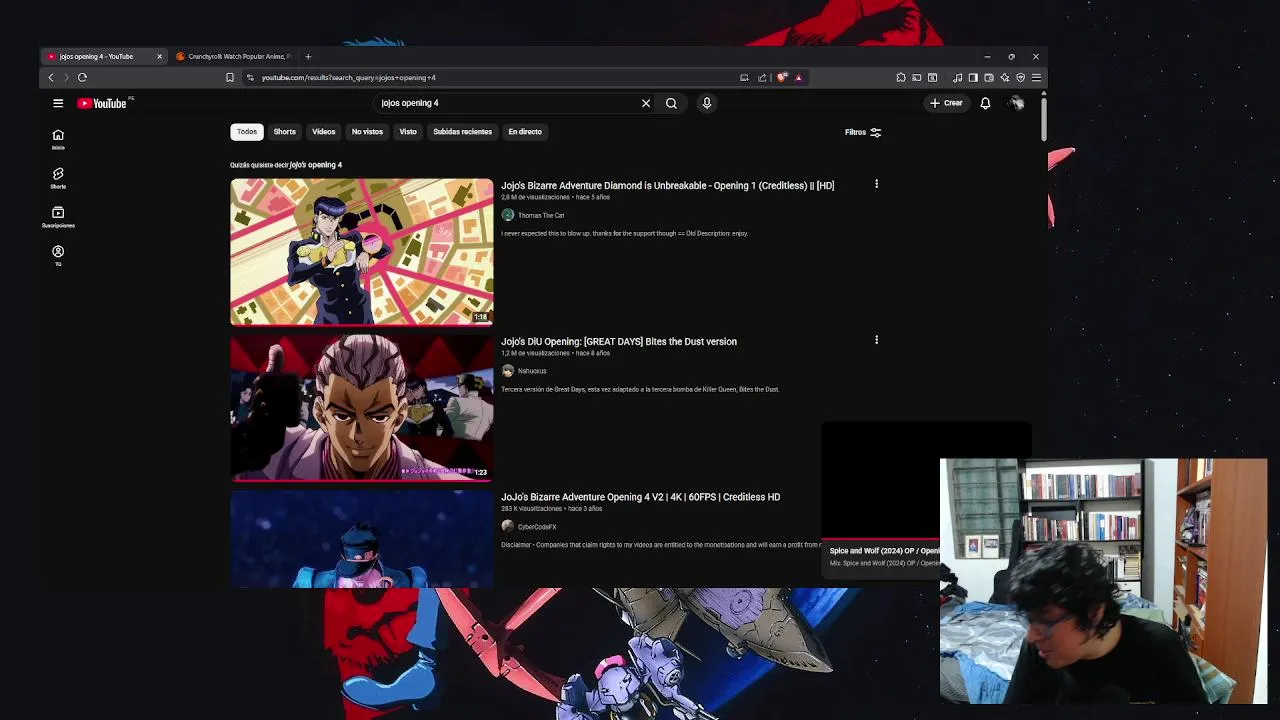Go to the YouTube logo home link

click(x=102, y=103)
